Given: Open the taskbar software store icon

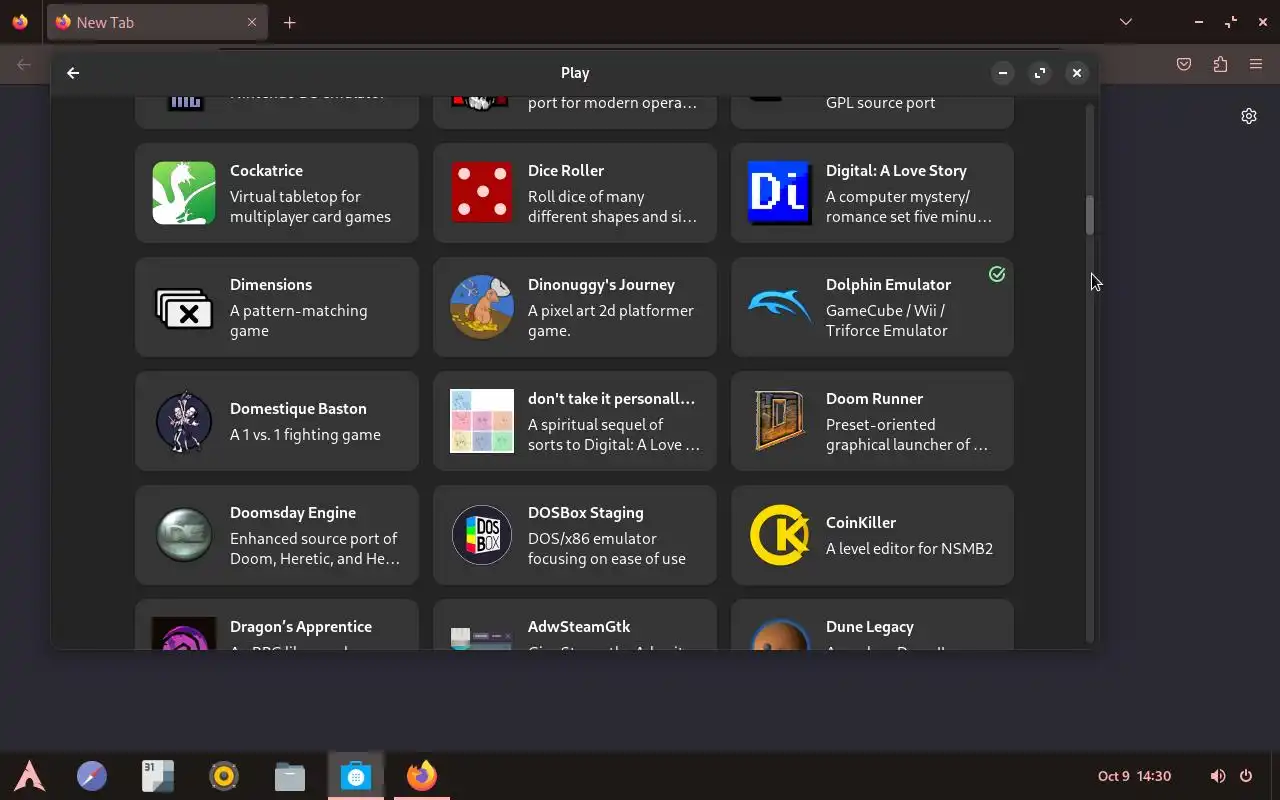Looking at the screenshot, I should [x=356, y=776].
